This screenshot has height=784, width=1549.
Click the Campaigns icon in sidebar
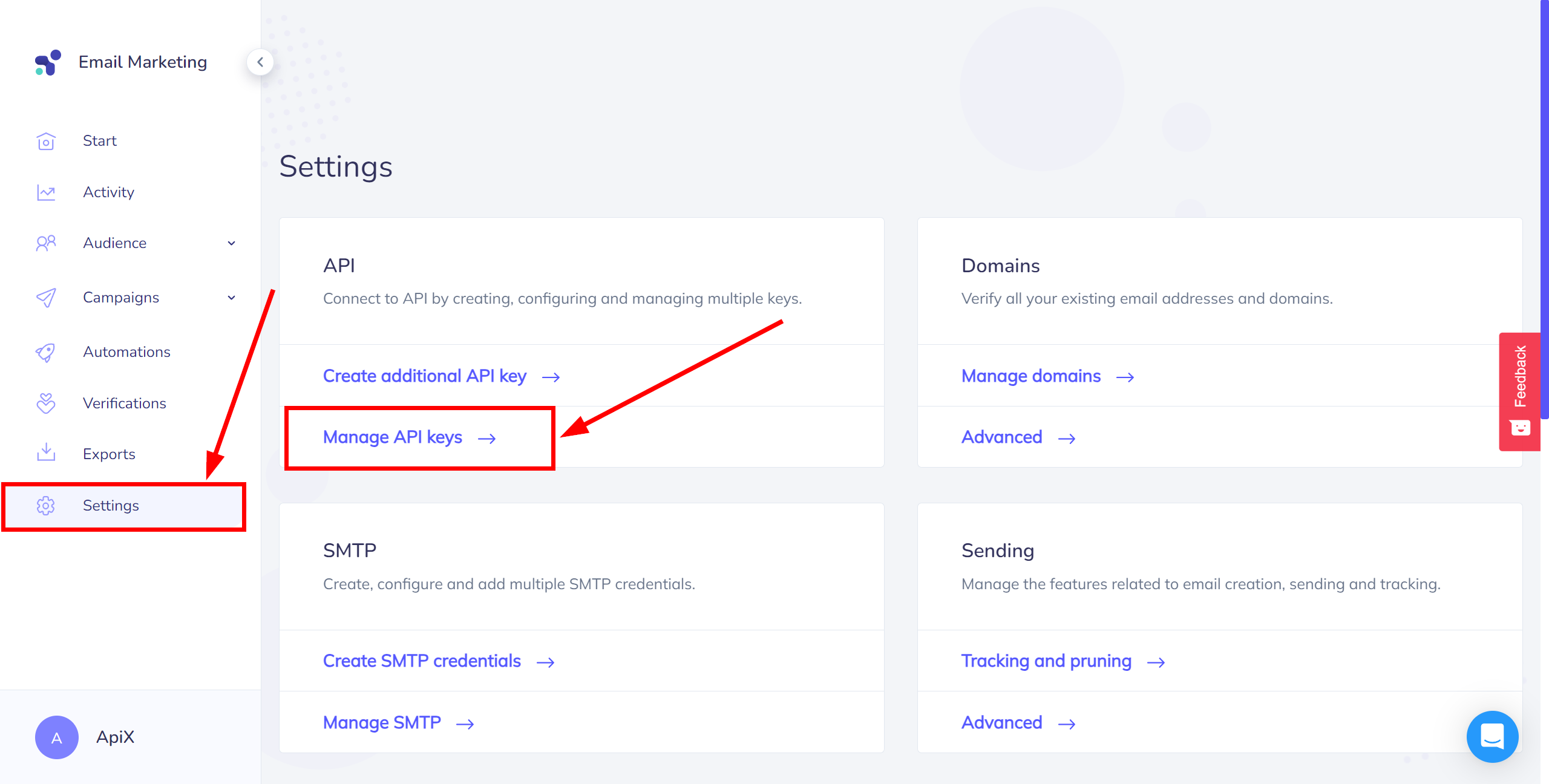pyautogui.click(x=46, y=297)
